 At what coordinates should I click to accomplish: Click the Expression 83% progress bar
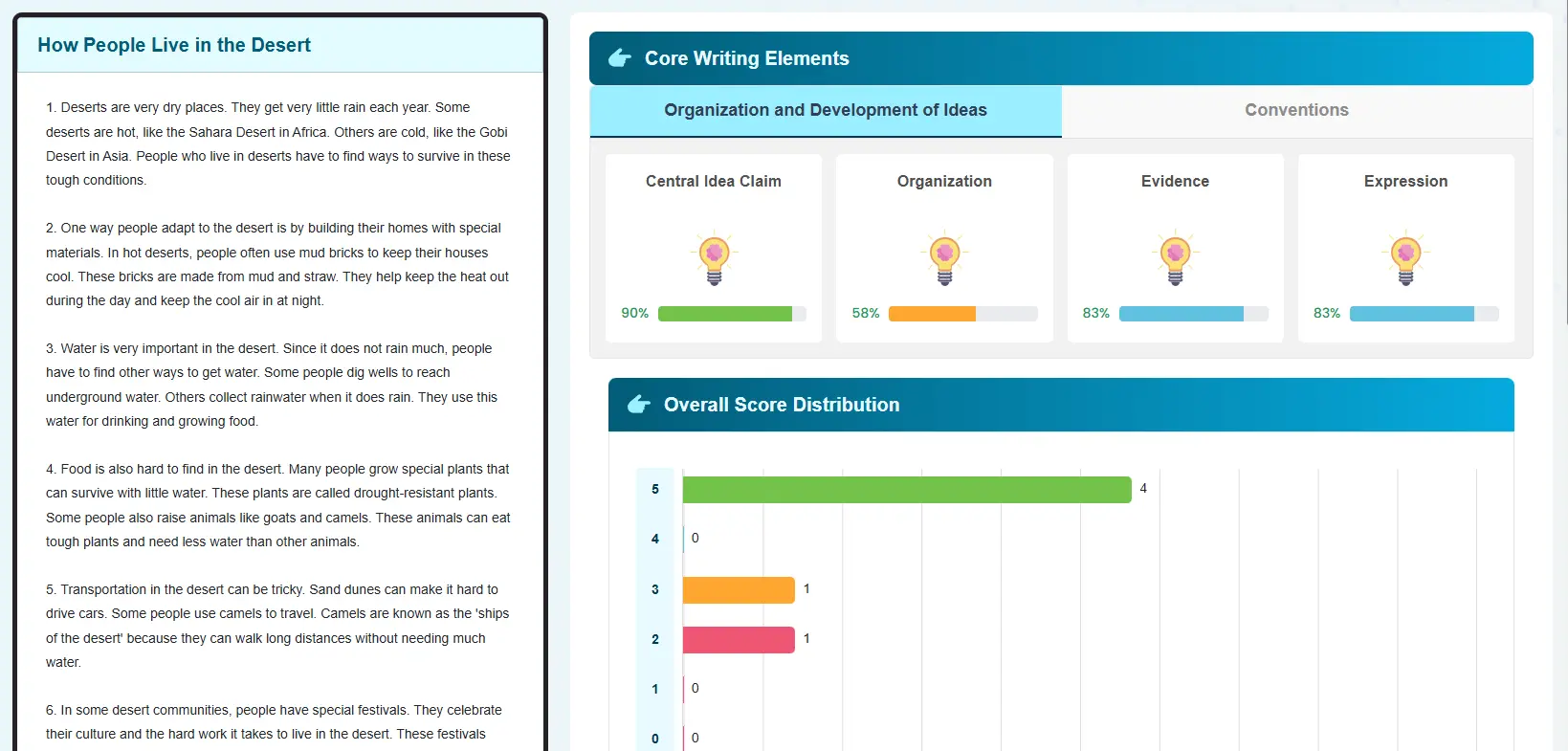click(x=1424, y=314)
